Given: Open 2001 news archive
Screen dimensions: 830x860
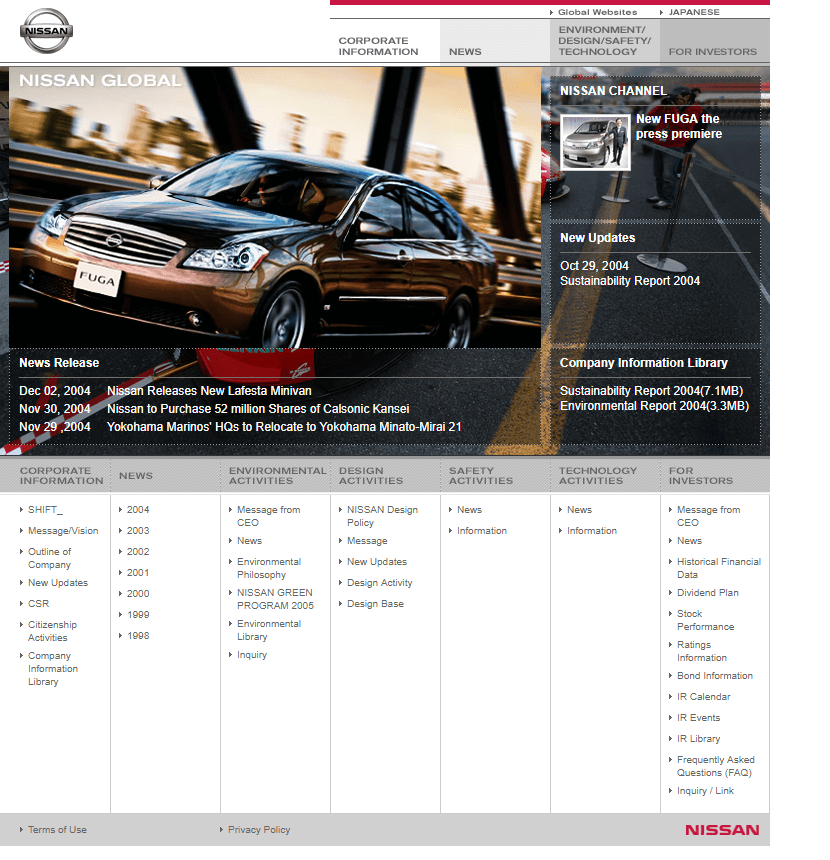Looking at the screenshot, I should (x=138, y=573).
